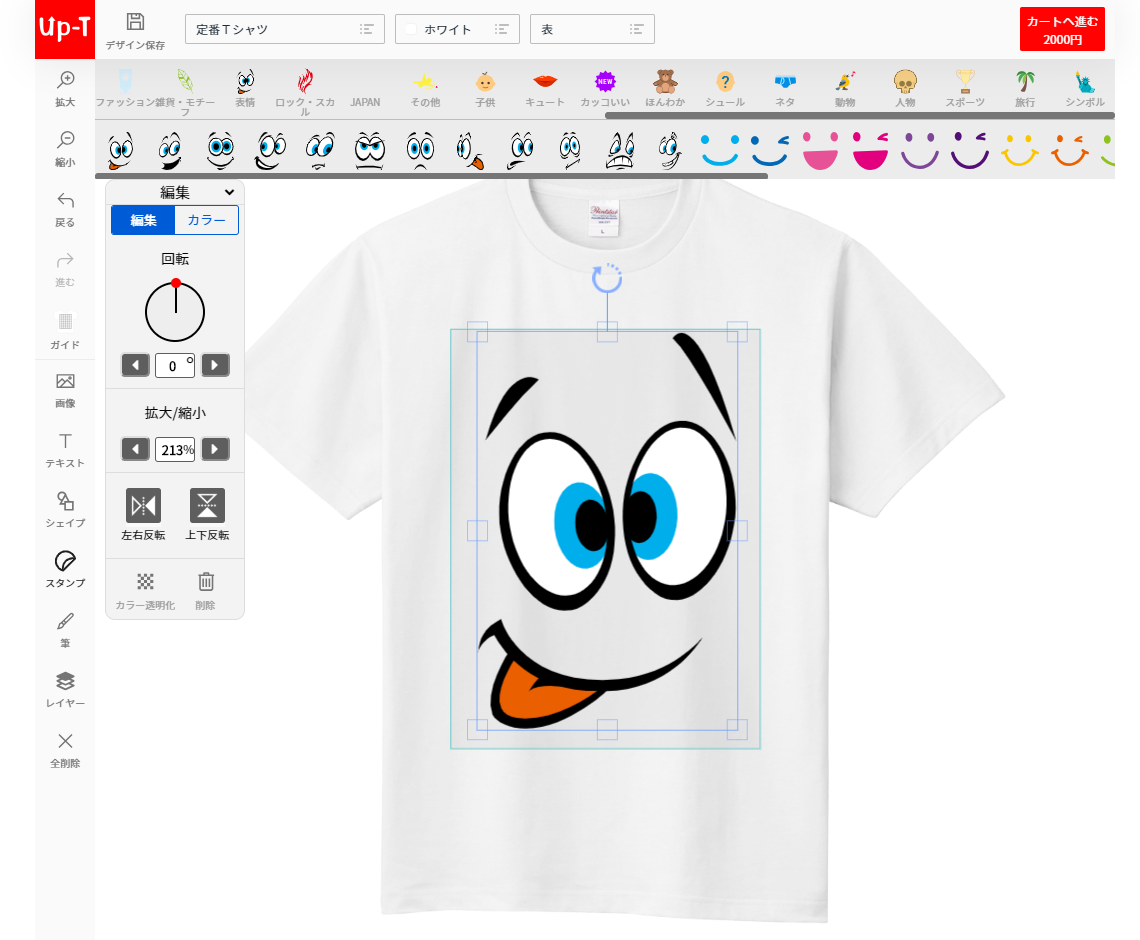Click the rotation dial control
The width and height of the screenshot is (1140, 940).
[x=175, y=311]
